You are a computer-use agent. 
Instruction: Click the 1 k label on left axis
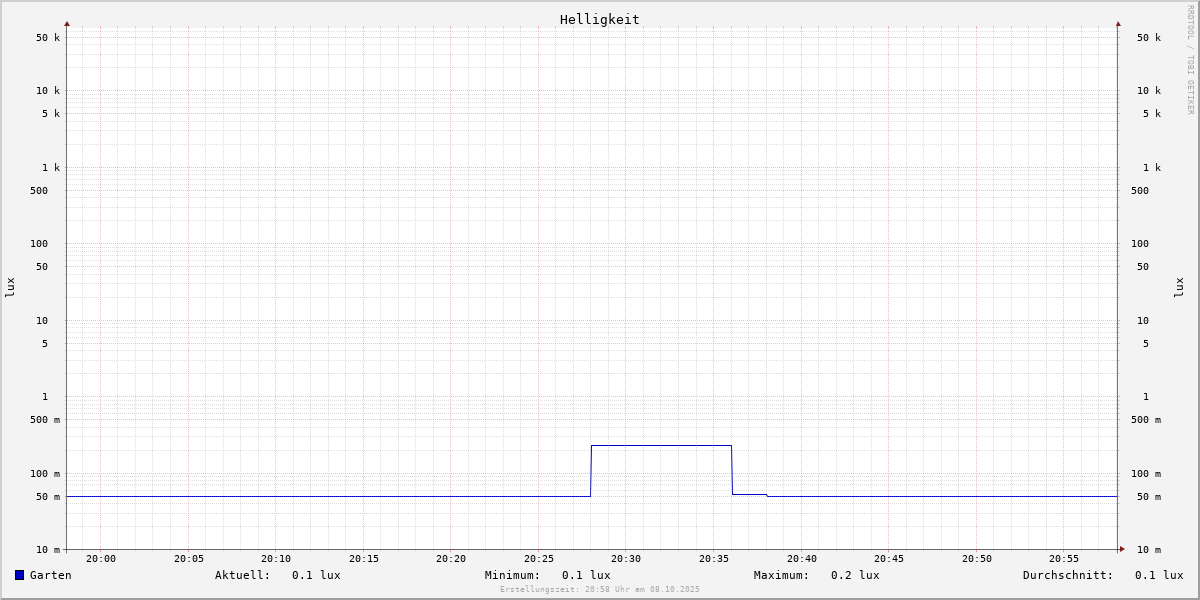tap(51, 168)
